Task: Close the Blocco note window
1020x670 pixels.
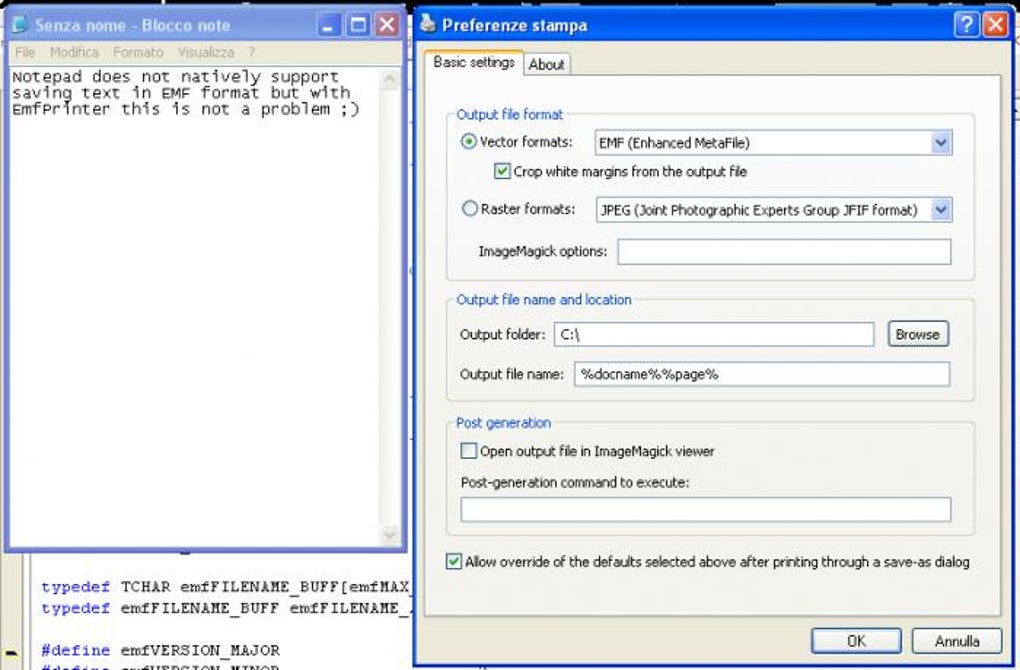Action: pos(387,25)
